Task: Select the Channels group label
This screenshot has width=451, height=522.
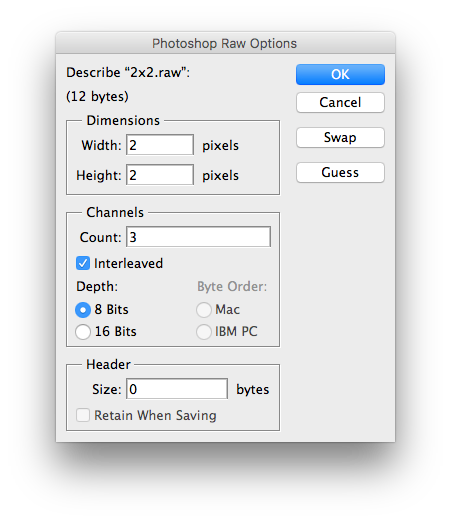Action: pyautogui.click(x=115, y=212)
